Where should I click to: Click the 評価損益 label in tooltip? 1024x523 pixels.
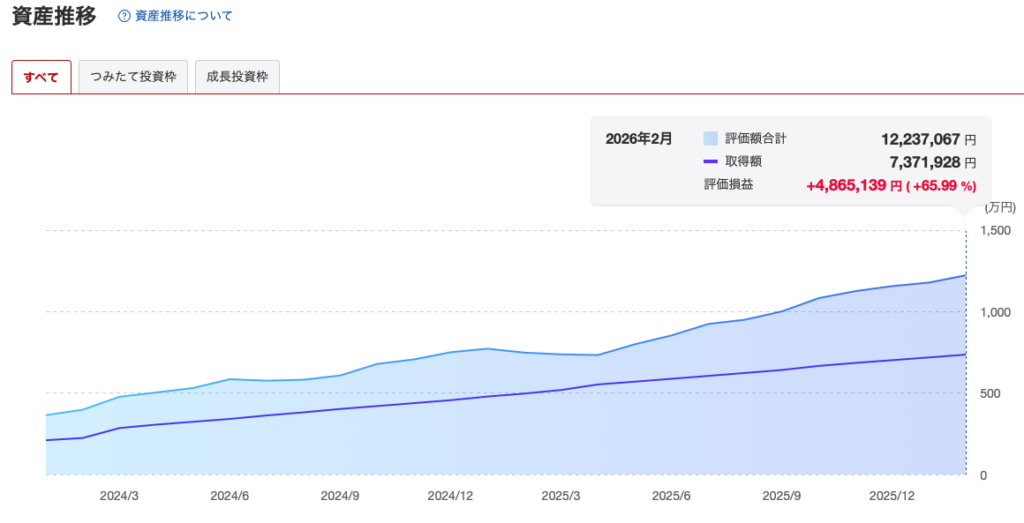(x=729, y=184)
